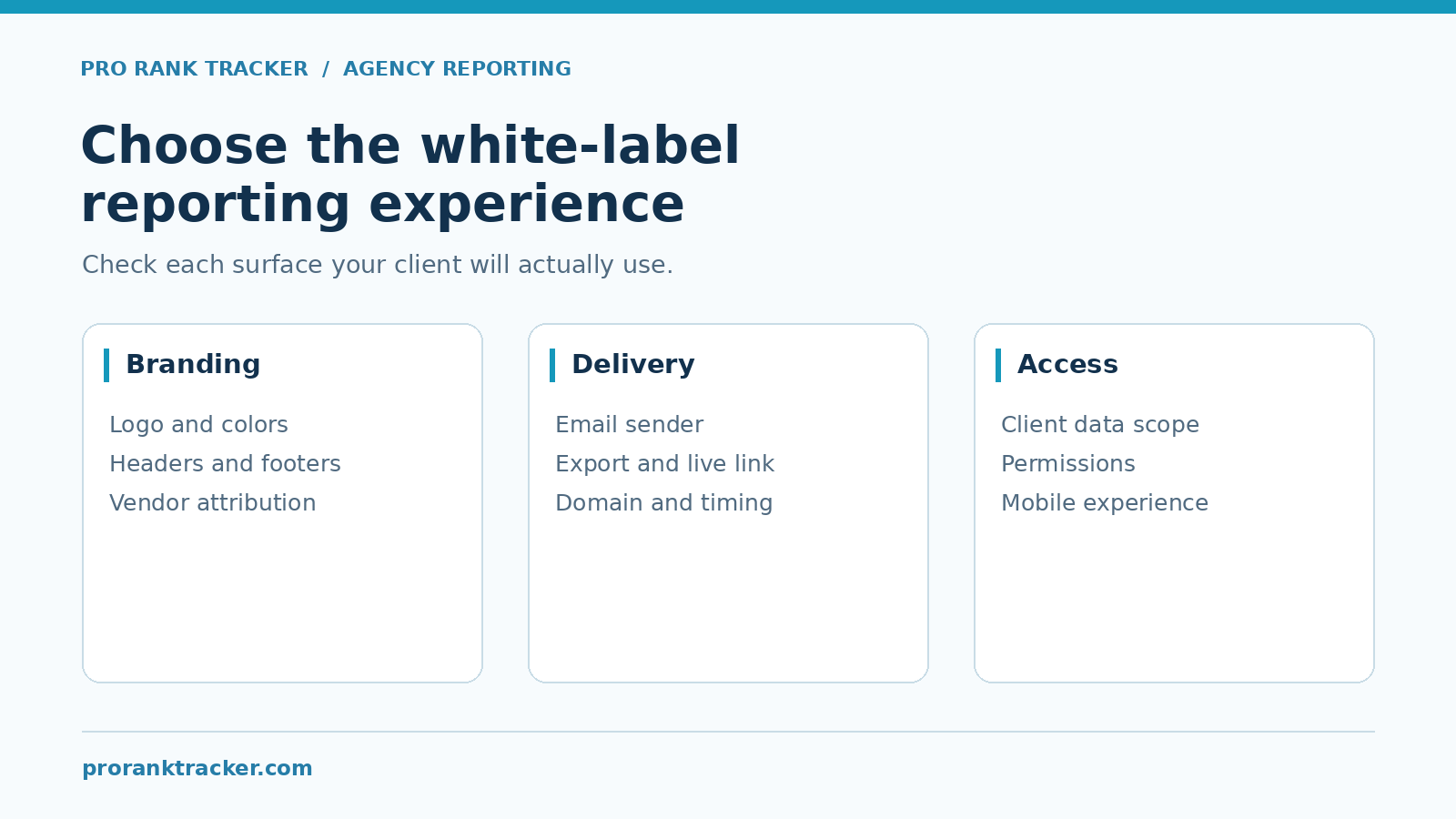Select 'Mobile experience' item

pos(1104,503)
